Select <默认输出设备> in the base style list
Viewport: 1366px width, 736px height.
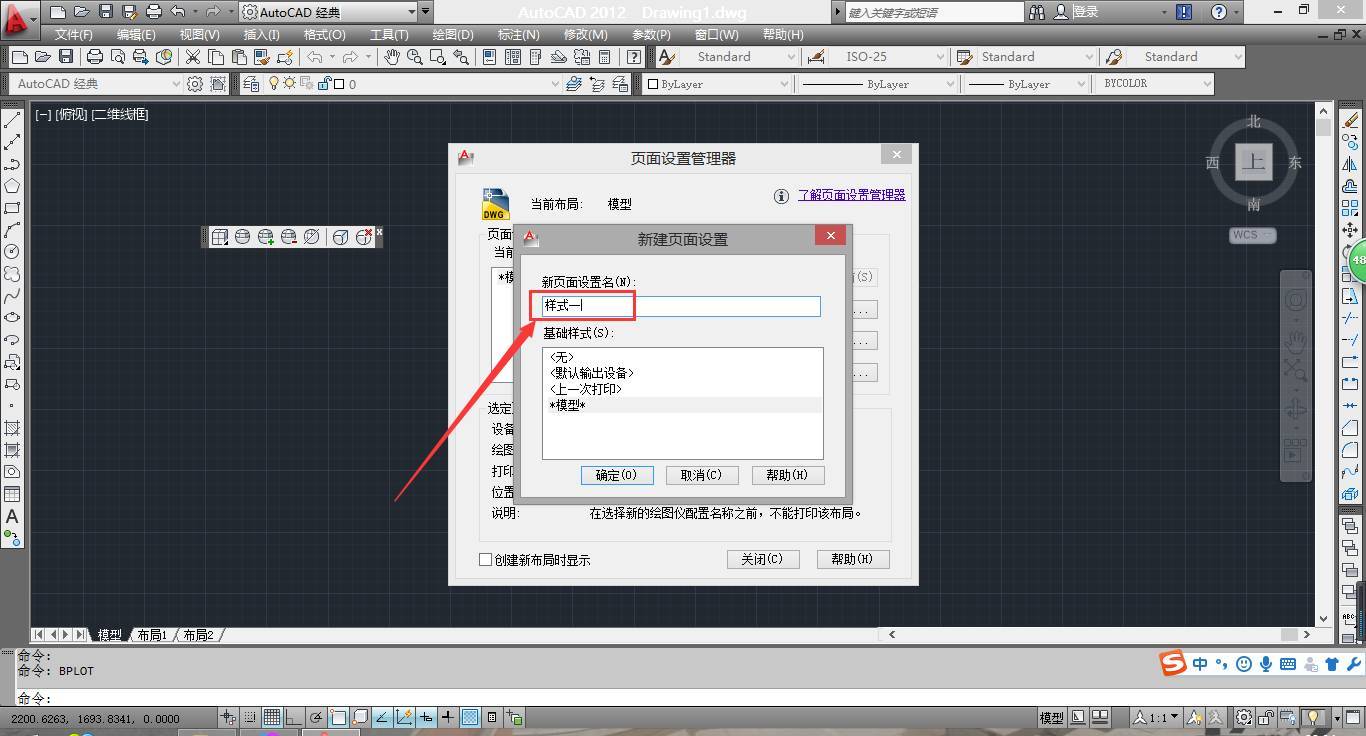pos(592,373)
